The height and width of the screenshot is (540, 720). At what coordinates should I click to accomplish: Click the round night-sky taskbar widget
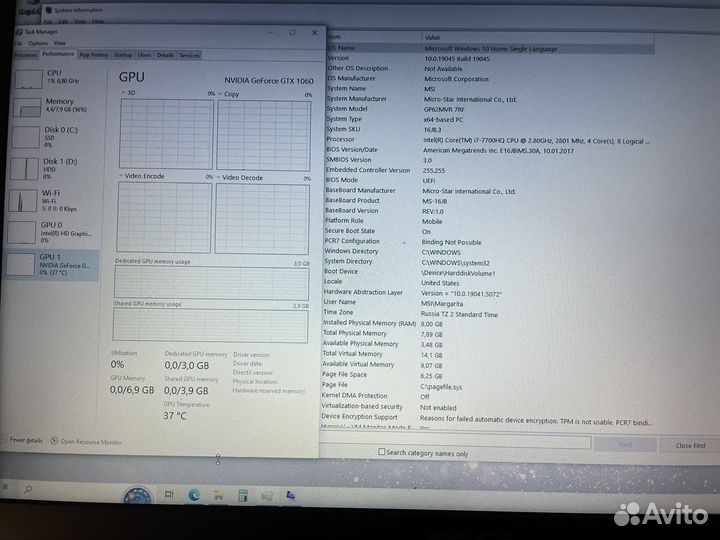[x=137, y=495]
